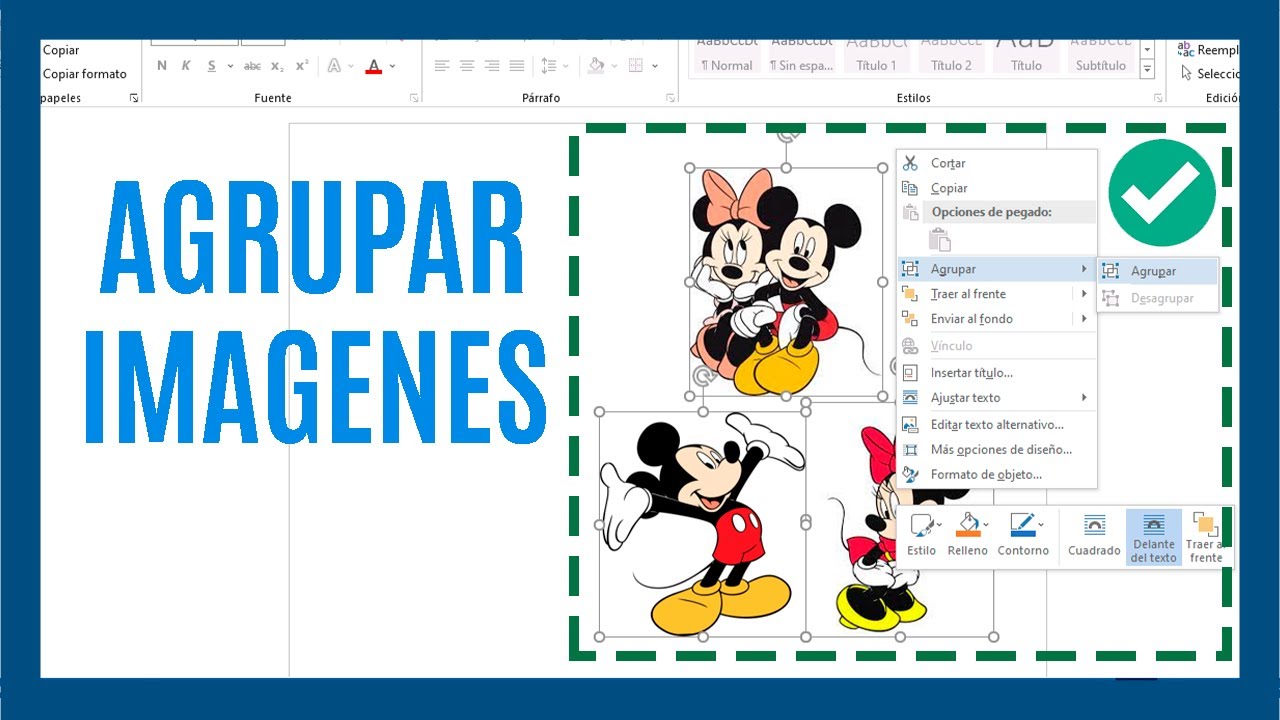Apply underline (S) formatting

point(211,66)
